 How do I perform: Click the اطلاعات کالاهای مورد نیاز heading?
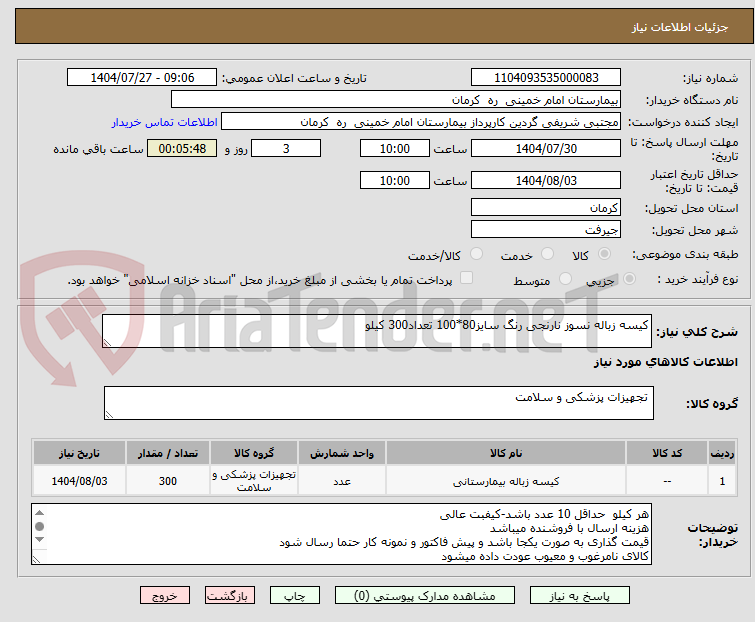click(x=665, y=362)
